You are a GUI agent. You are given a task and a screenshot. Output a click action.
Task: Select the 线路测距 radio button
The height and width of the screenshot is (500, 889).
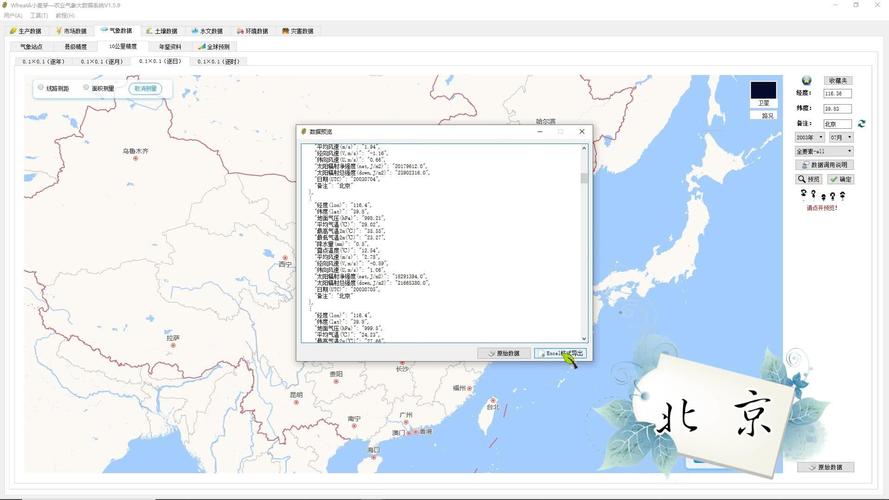click(41, 88)
